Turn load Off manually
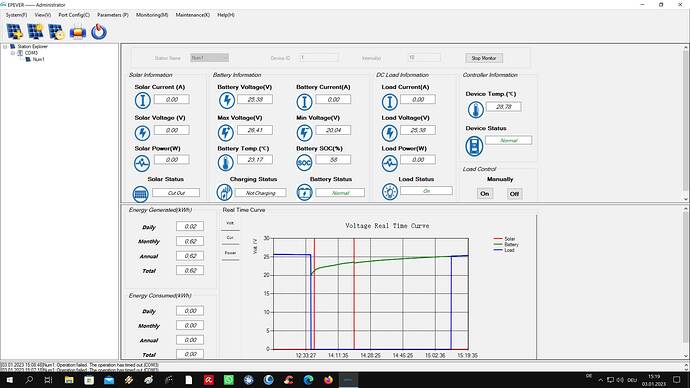 (514, 194)
